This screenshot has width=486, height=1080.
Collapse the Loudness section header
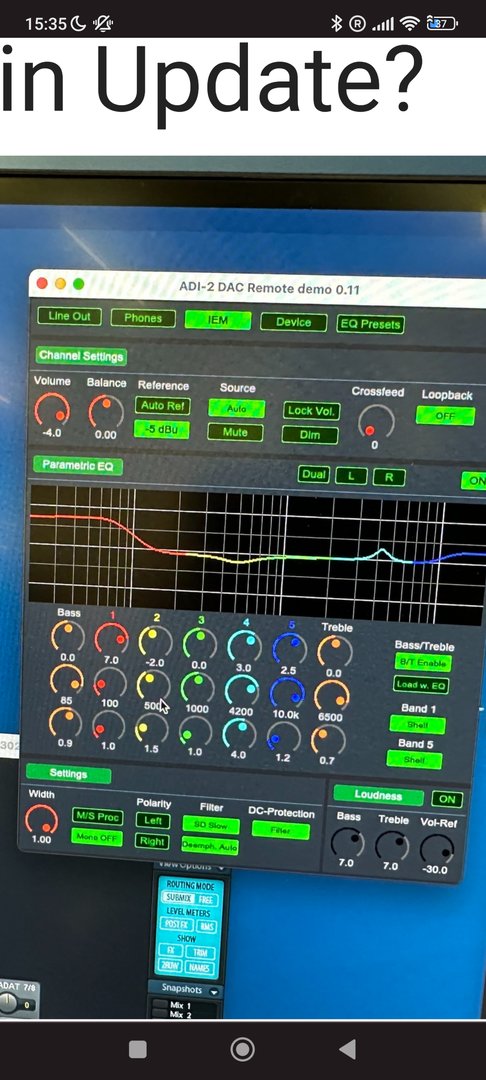coord(378,796)
